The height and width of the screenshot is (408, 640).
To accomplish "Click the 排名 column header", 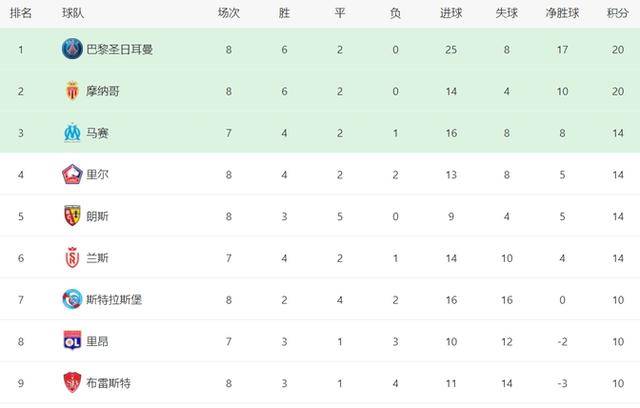I will 20,13.
